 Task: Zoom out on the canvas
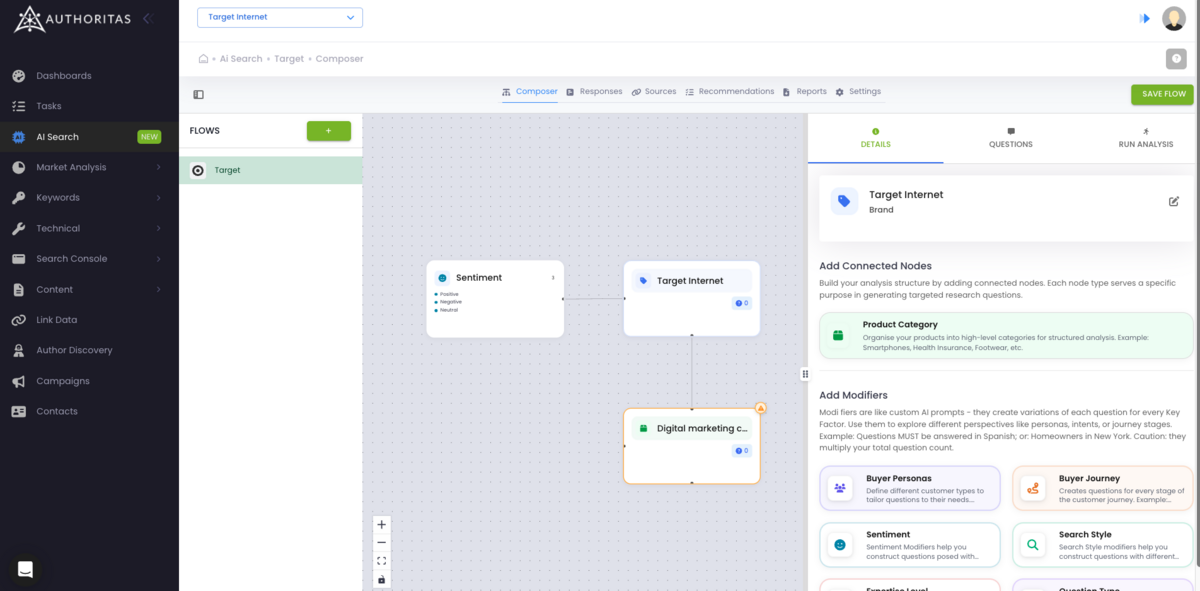(381, 543)
